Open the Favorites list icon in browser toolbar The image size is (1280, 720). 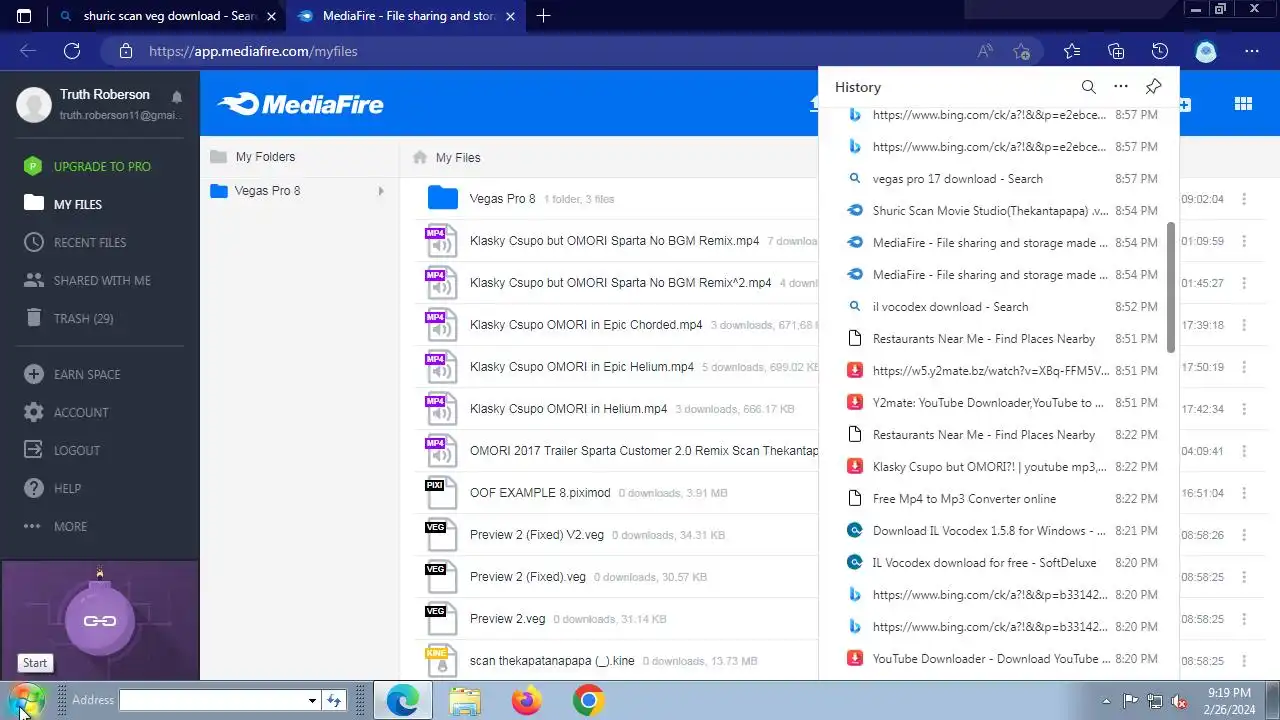click(1072, 51)
